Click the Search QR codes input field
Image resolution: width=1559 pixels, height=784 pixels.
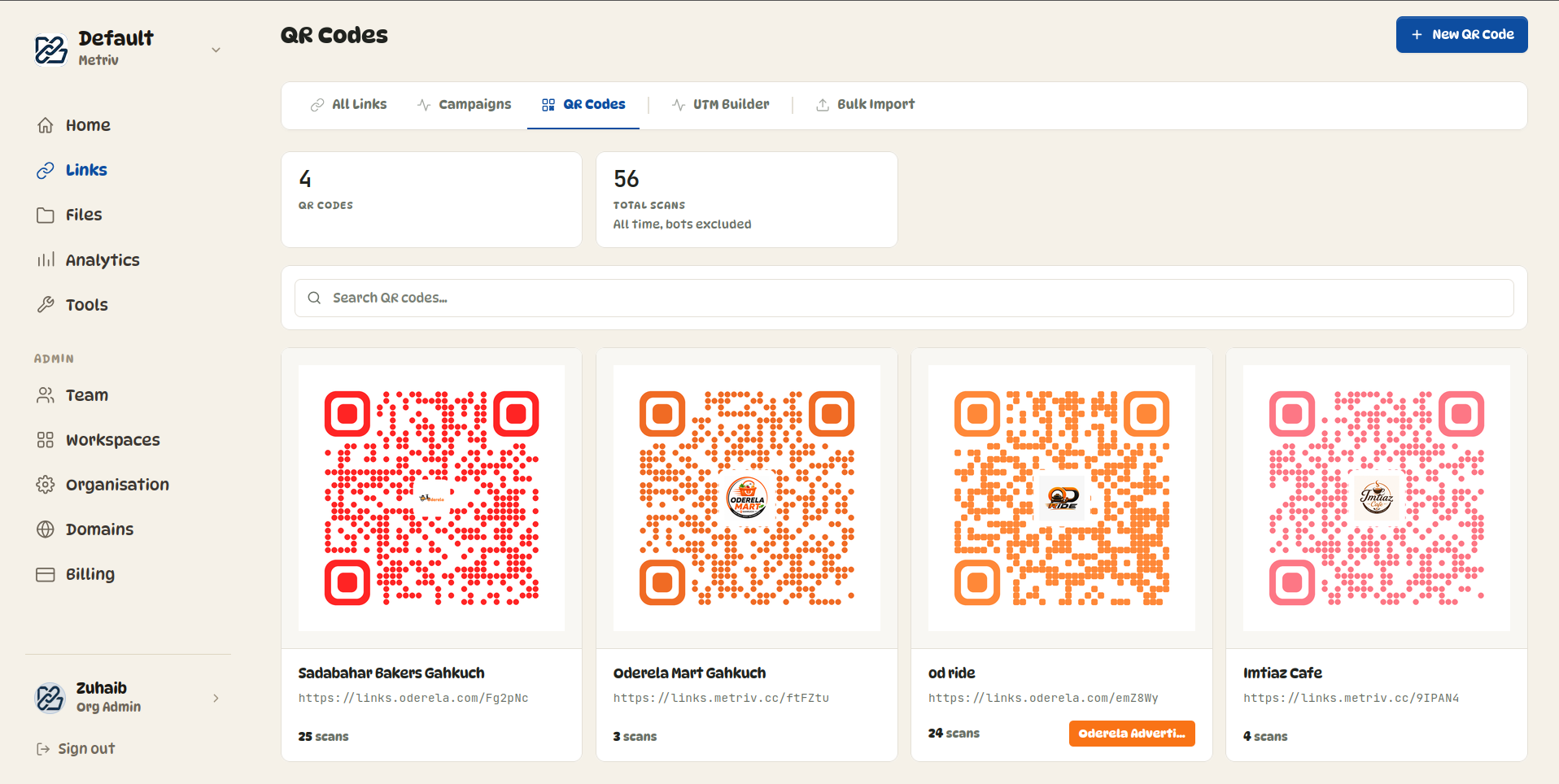[904, 298]
